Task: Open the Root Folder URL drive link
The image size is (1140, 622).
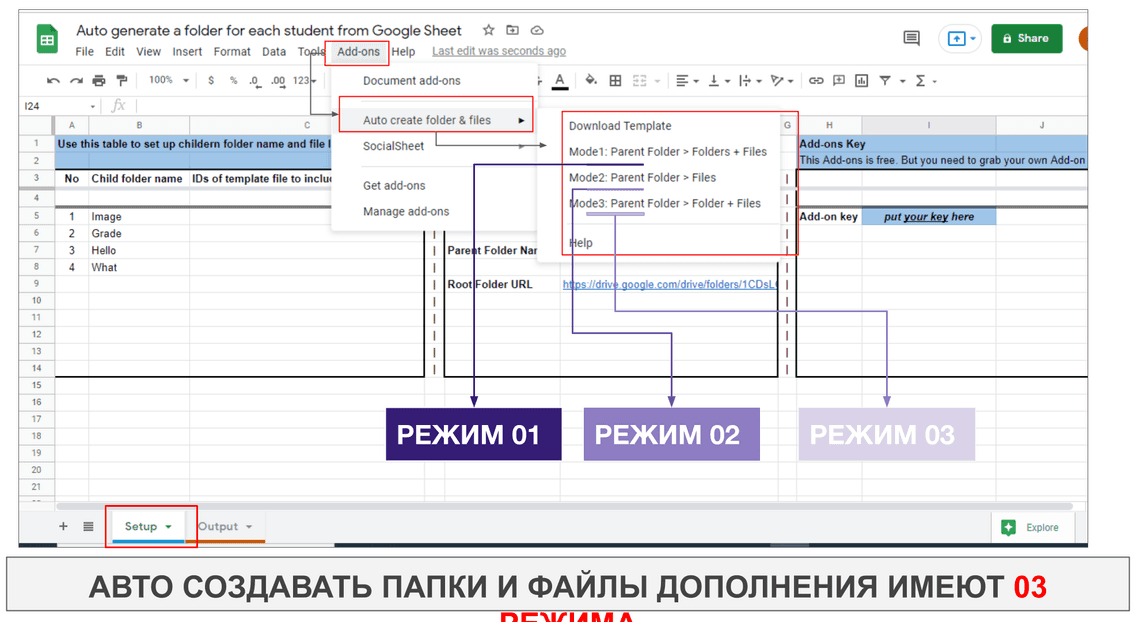Action: [668, 284]
